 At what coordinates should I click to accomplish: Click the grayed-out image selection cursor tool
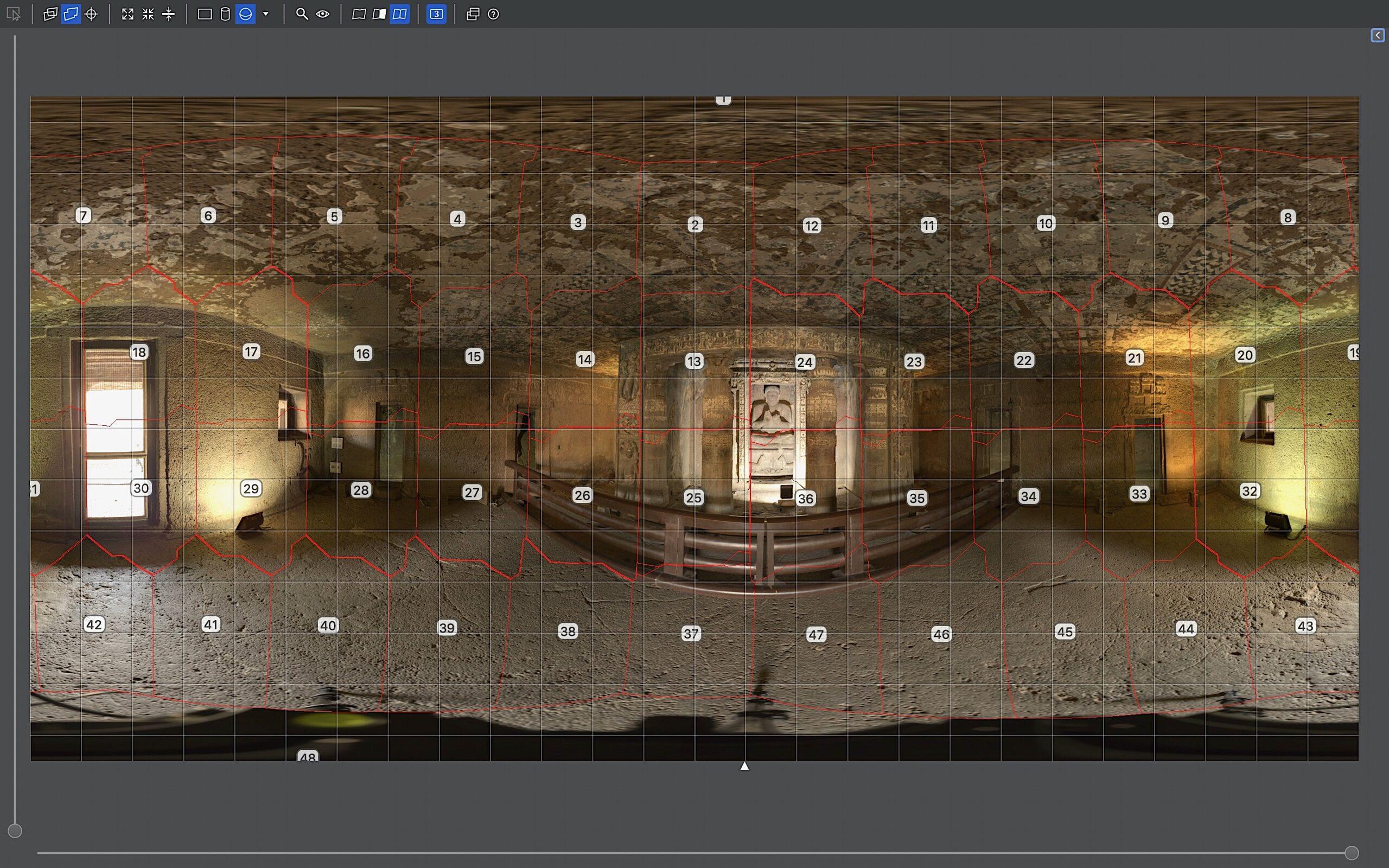point(13,14)
